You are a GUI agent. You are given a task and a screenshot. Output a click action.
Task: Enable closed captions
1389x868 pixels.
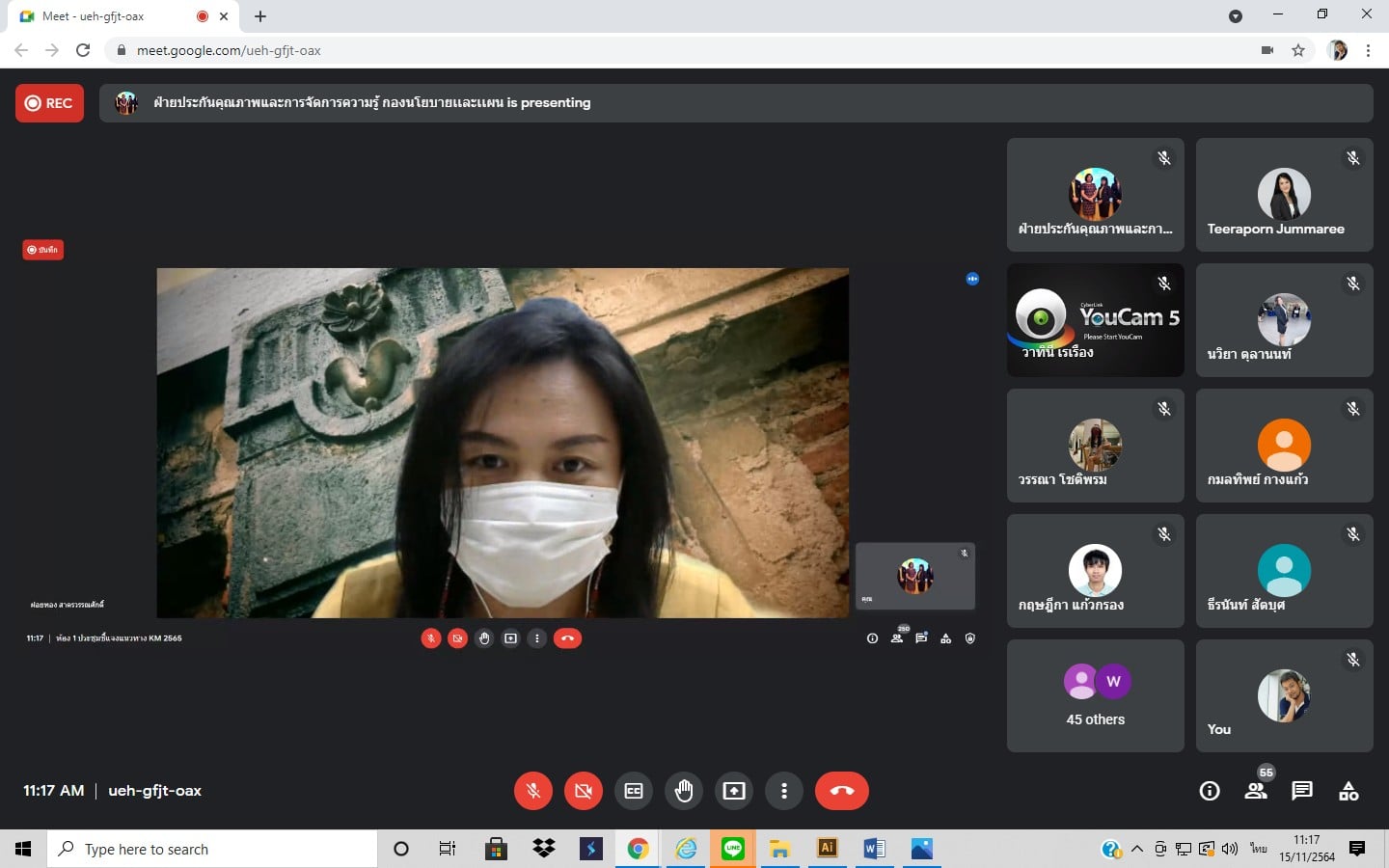(634, 791)
